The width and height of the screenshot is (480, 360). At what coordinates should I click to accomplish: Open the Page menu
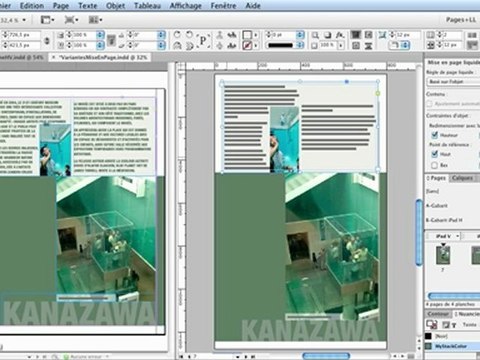click(x=61, y=5)
